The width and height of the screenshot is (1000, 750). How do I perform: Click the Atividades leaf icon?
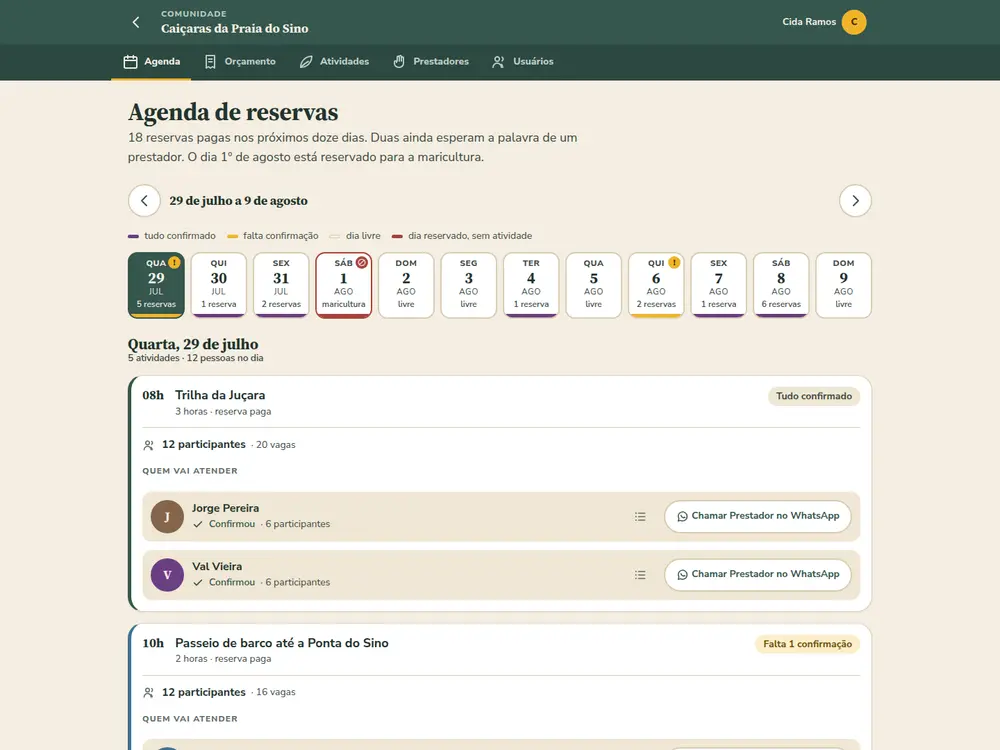[306, 62]
